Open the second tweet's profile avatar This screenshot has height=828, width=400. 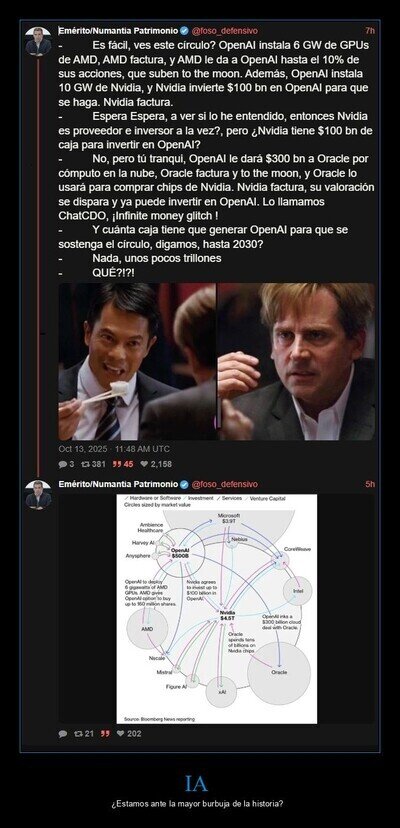[x=38, y=495]
